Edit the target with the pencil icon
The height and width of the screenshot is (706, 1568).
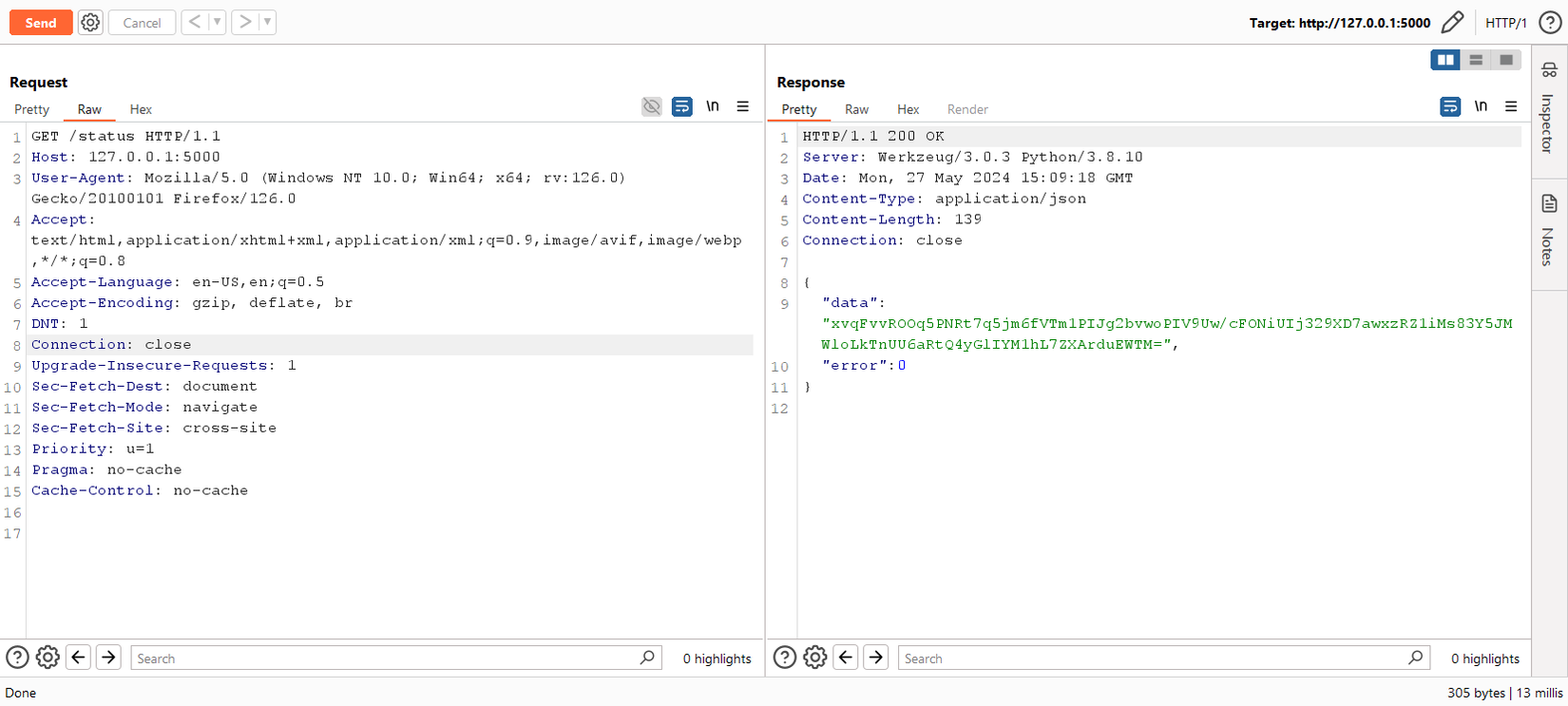1452,23
